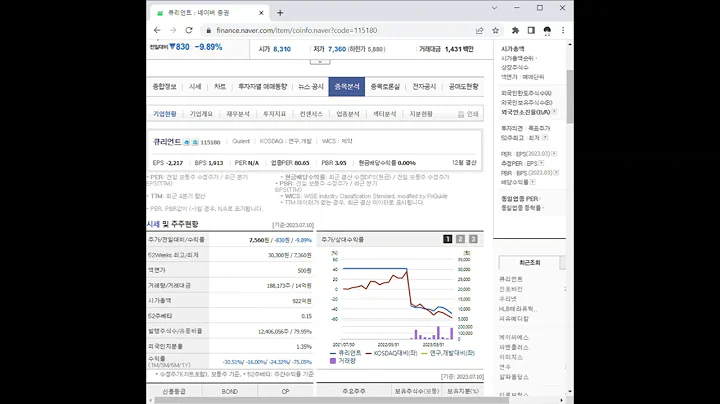Open help icon next to 외국인소진율
This screenshot has width=720, height=404.
click(x=554, y=112)
